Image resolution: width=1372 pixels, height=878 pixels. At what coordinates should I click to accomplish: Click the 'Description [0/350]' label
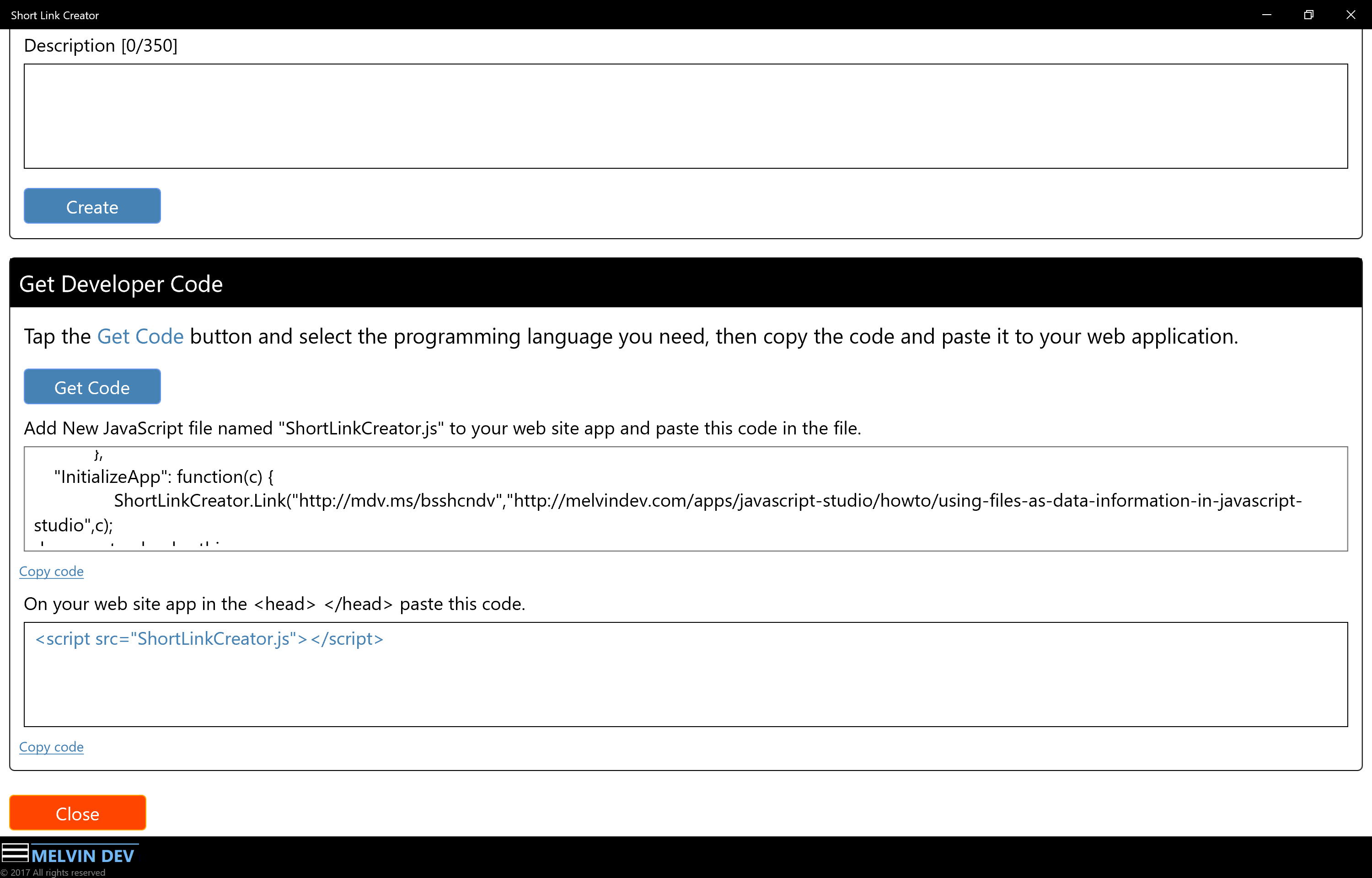pyautogui.click(x=101, y=45)
